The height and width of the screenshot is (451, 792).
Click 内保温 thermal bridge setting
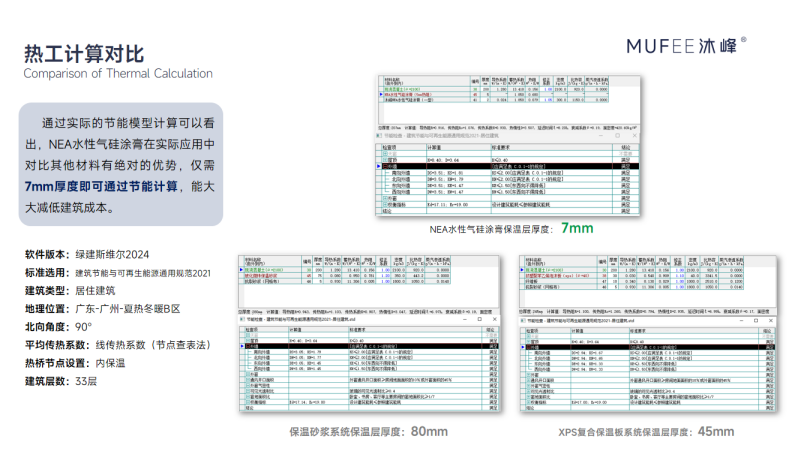click(x=110, y=364)
